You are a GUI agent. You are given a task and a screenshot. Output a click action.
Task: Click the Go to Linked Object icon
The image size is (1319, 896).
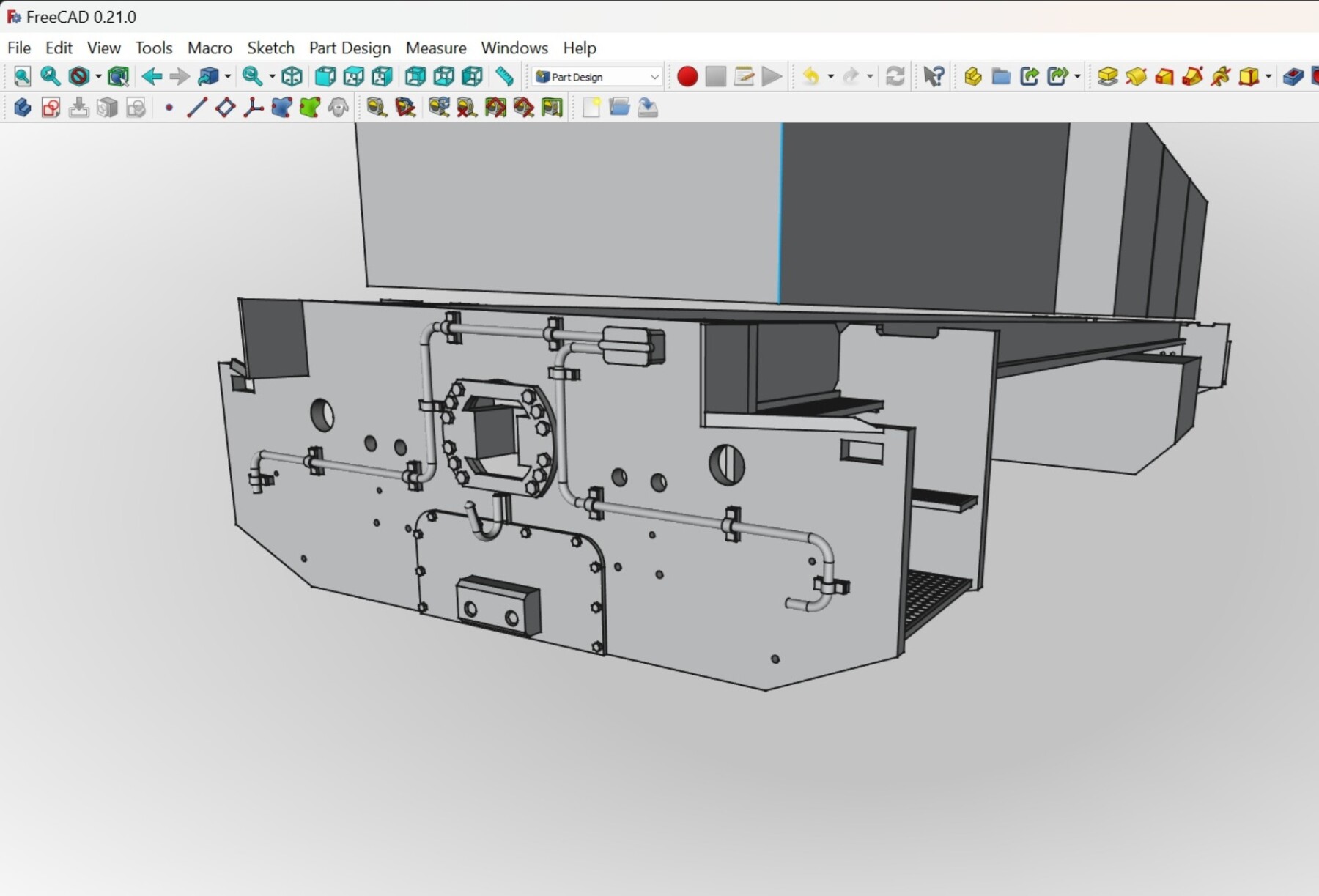click(209, 76)
